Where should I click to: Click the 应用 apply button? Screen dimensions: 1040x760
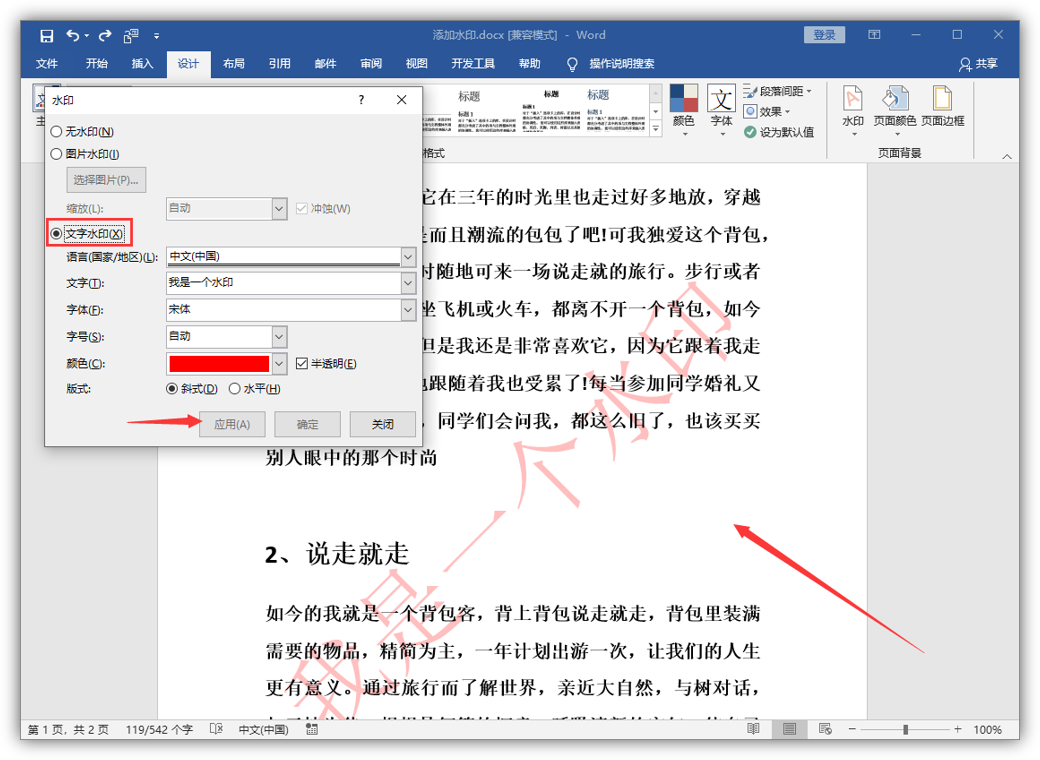pyautogui.click(x=232, y=424)
